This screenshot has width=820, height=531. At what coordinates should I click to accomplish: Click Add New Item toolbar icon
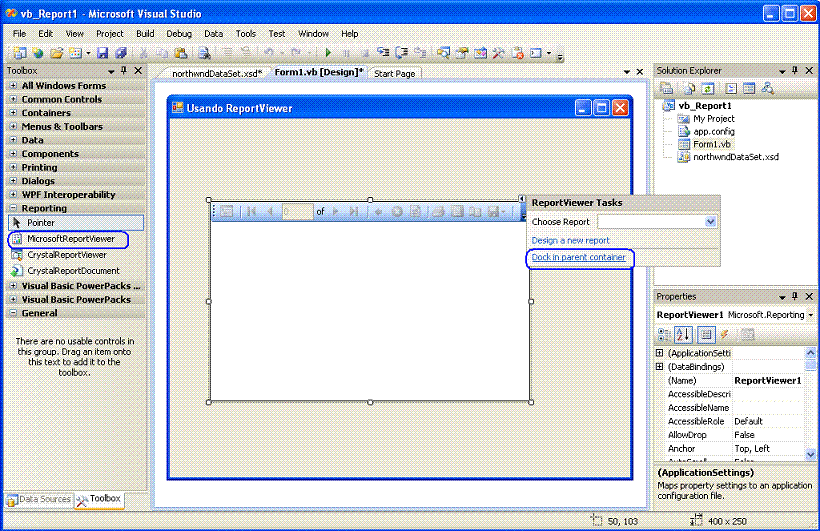(x=75, y=53)
